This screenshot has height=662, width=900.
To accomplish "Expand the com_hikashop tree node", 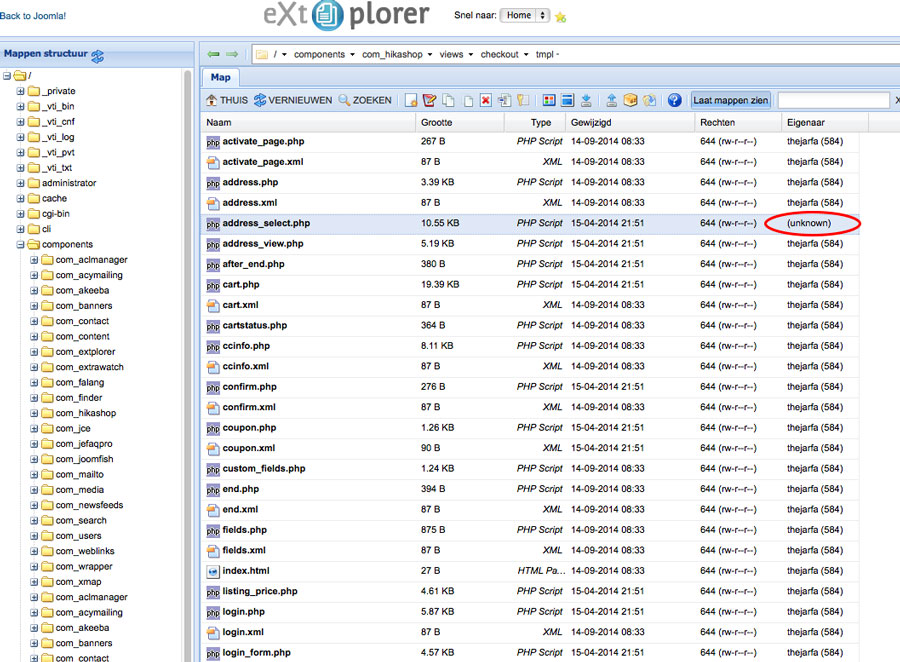I will click(x=34, y=413).
